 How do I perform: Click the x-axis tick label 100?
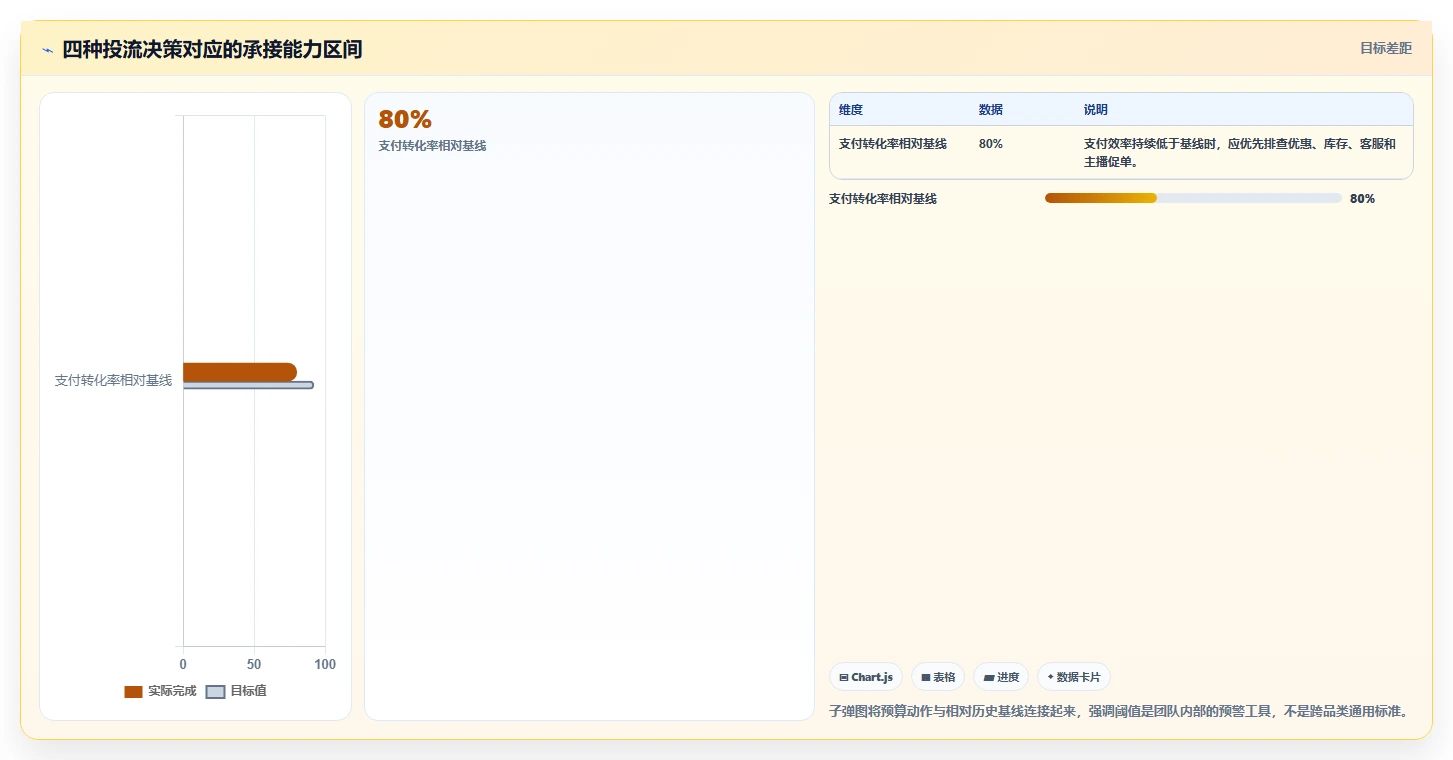click(325, 664)
